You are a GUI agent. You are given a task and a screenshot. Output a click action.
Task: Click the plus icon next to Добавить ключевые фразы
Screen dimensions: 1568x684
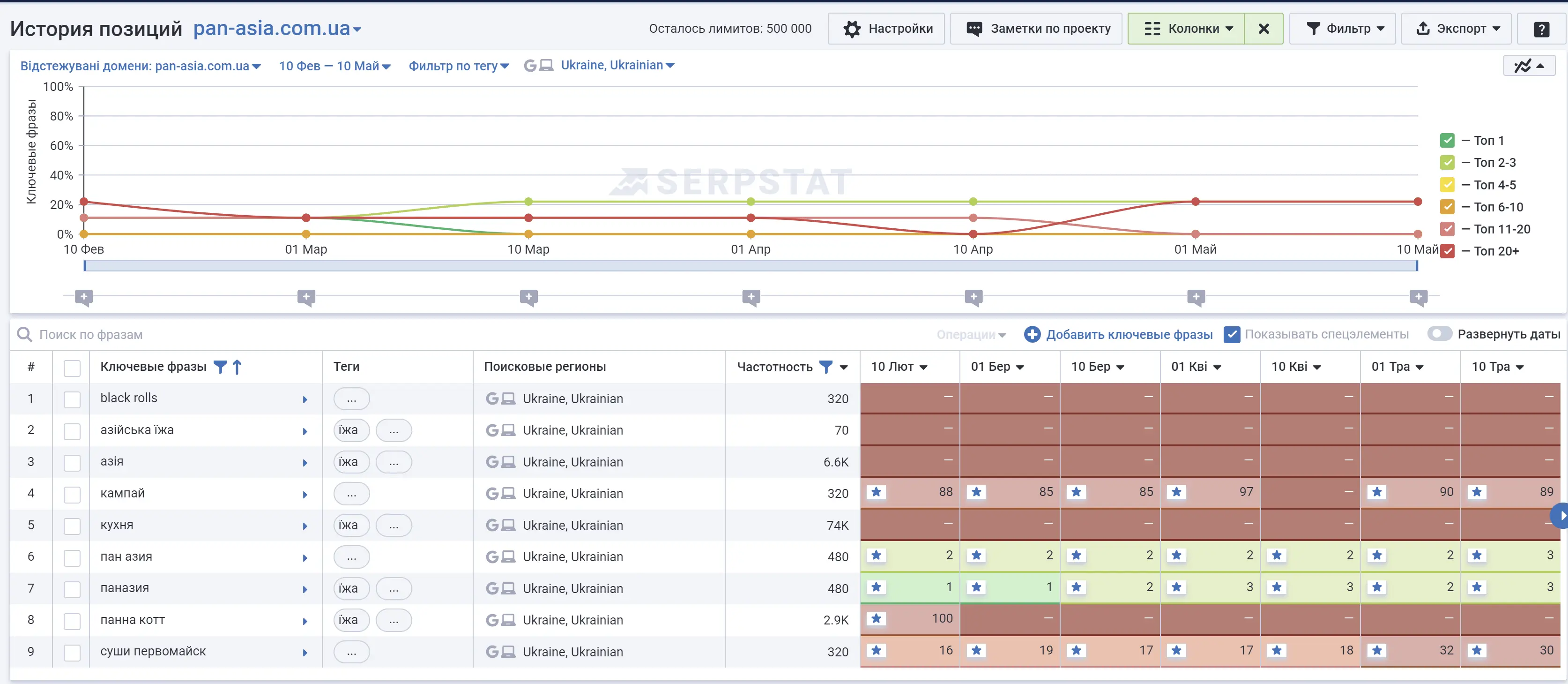1032,334
